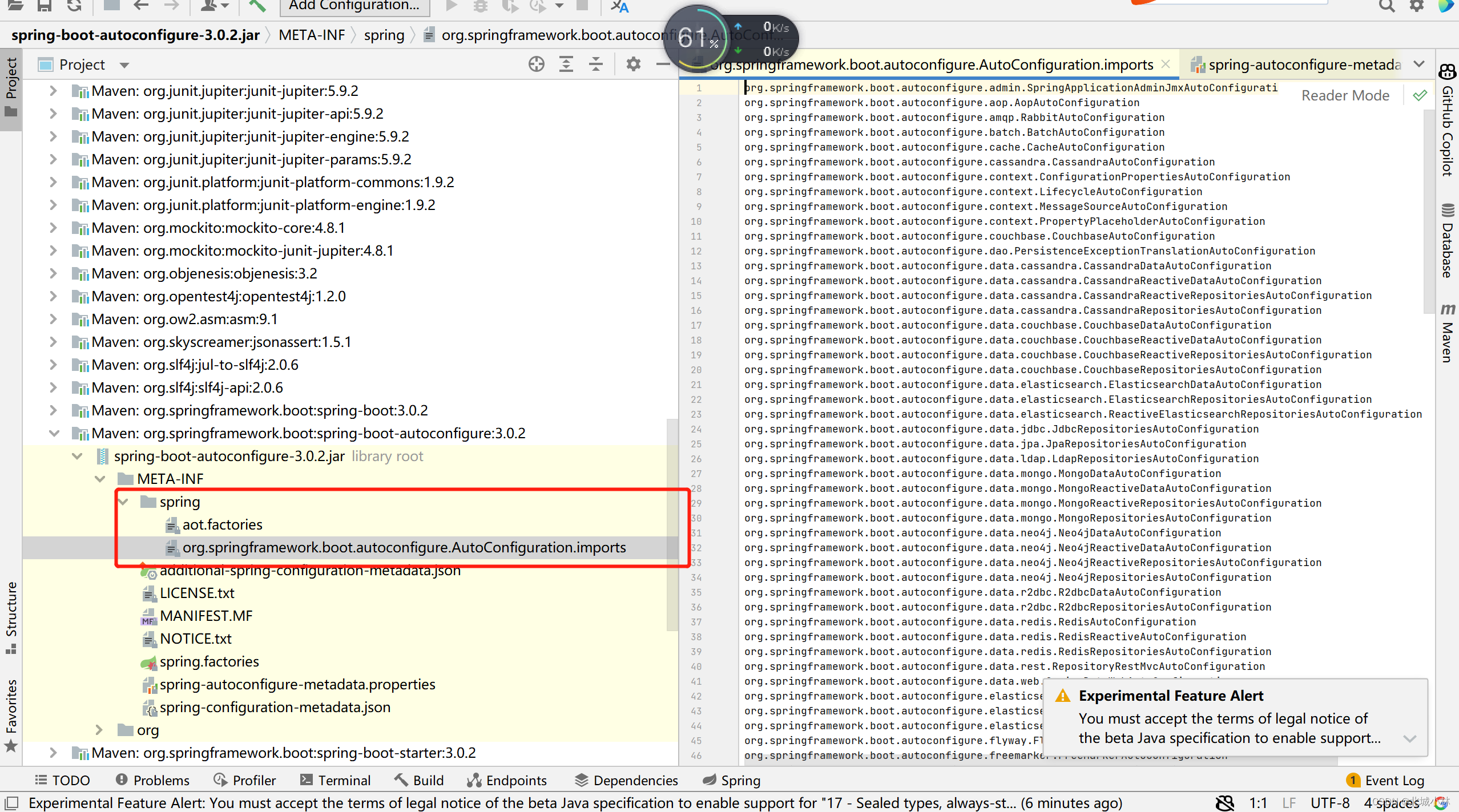Navigate back with the left arrow icon

coord(141,6)
